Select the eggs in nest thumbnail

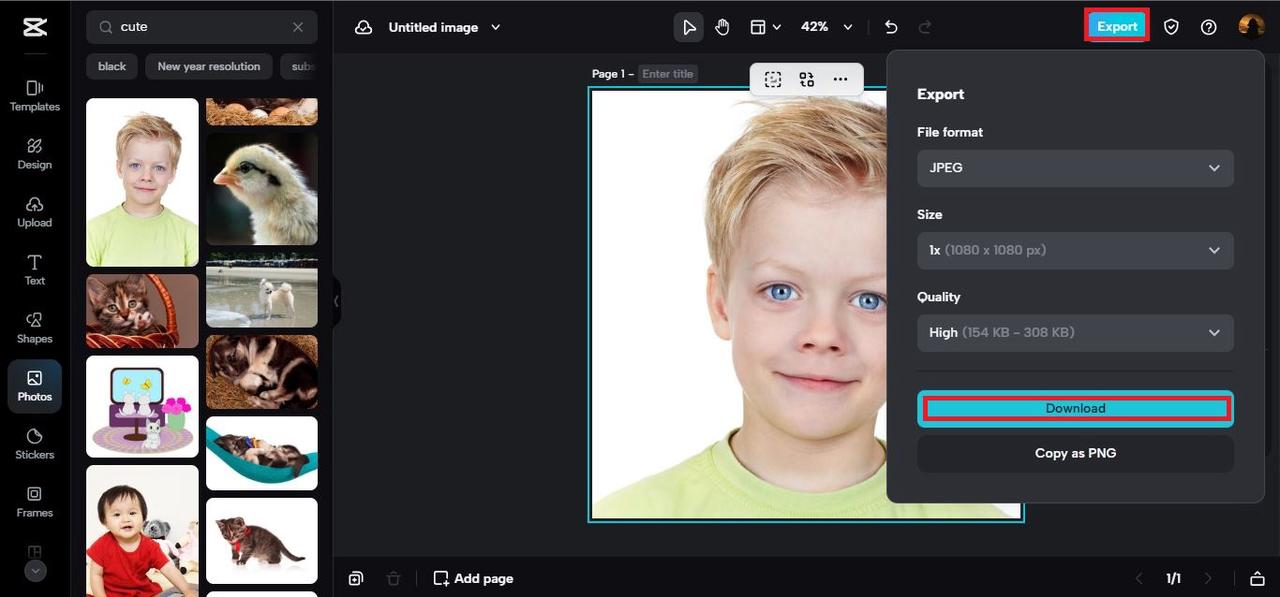click(262, 111)
